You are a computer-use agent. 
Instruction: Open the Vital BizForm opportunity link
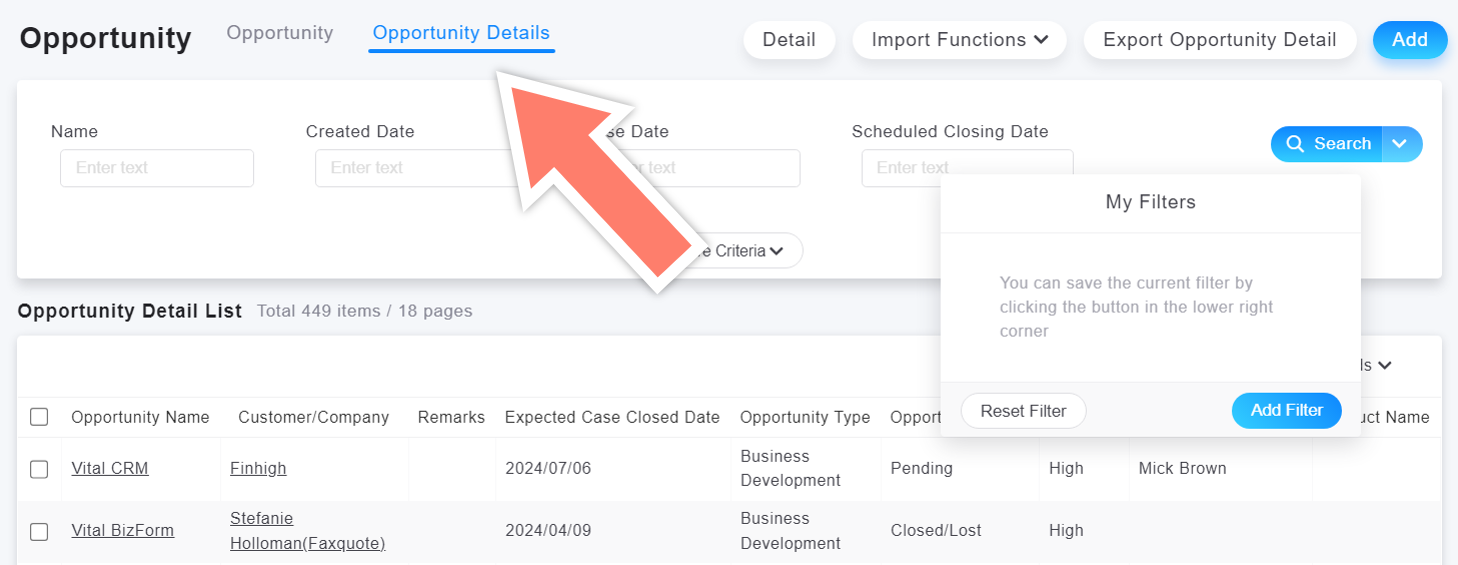(x=122, y=531)
